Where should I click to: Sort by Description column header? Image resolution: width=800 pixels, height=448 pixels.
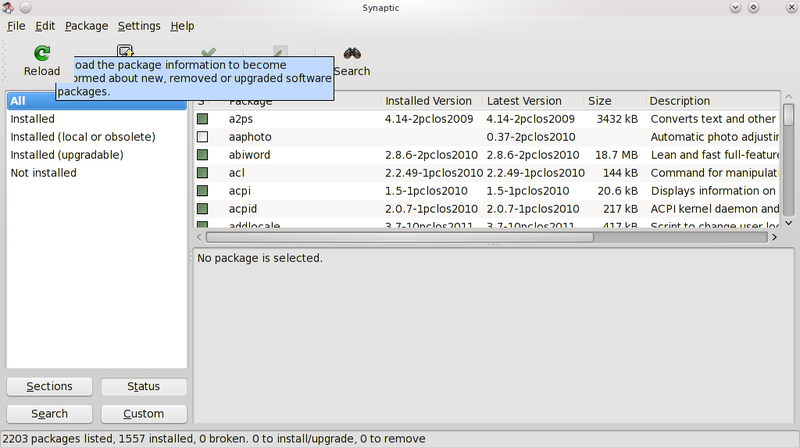point(712,101)
